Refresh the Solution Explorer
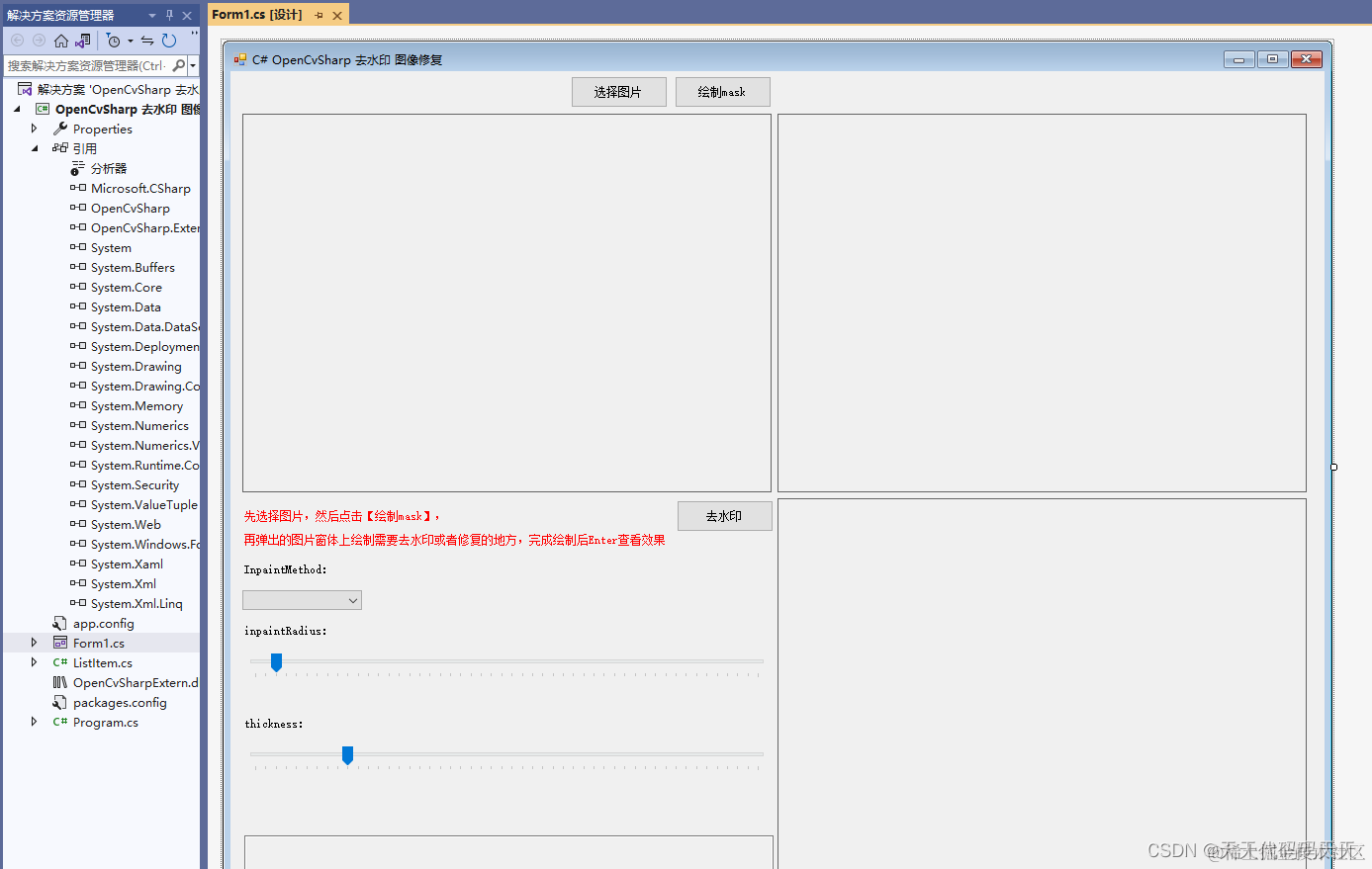Image resolution: width=1372 pixels, height=869 pixels. pos(169,41)
